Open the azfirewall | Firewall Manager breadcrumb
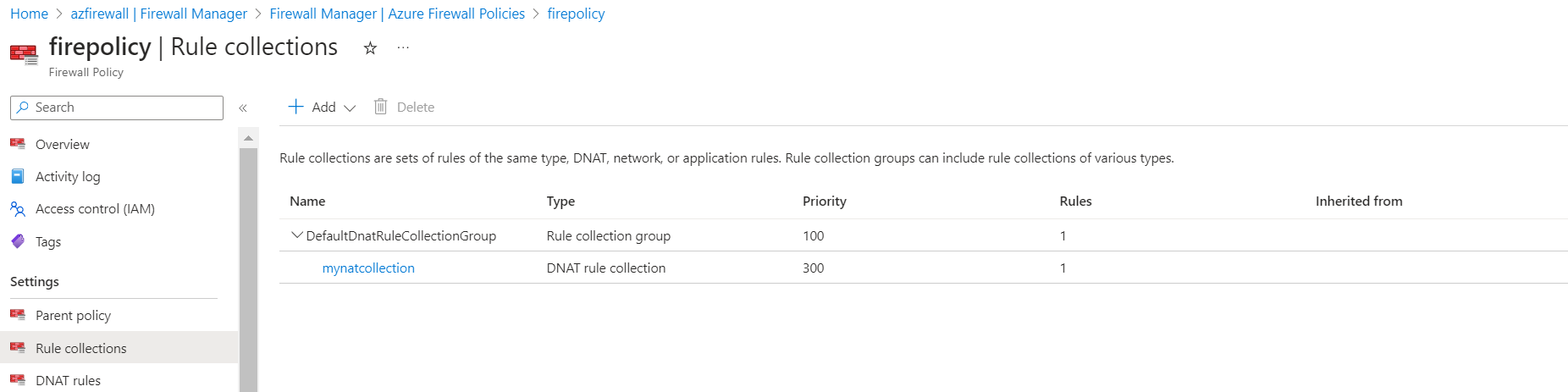The width and height of the screenshot is (1568, 392). coord(159,14)
